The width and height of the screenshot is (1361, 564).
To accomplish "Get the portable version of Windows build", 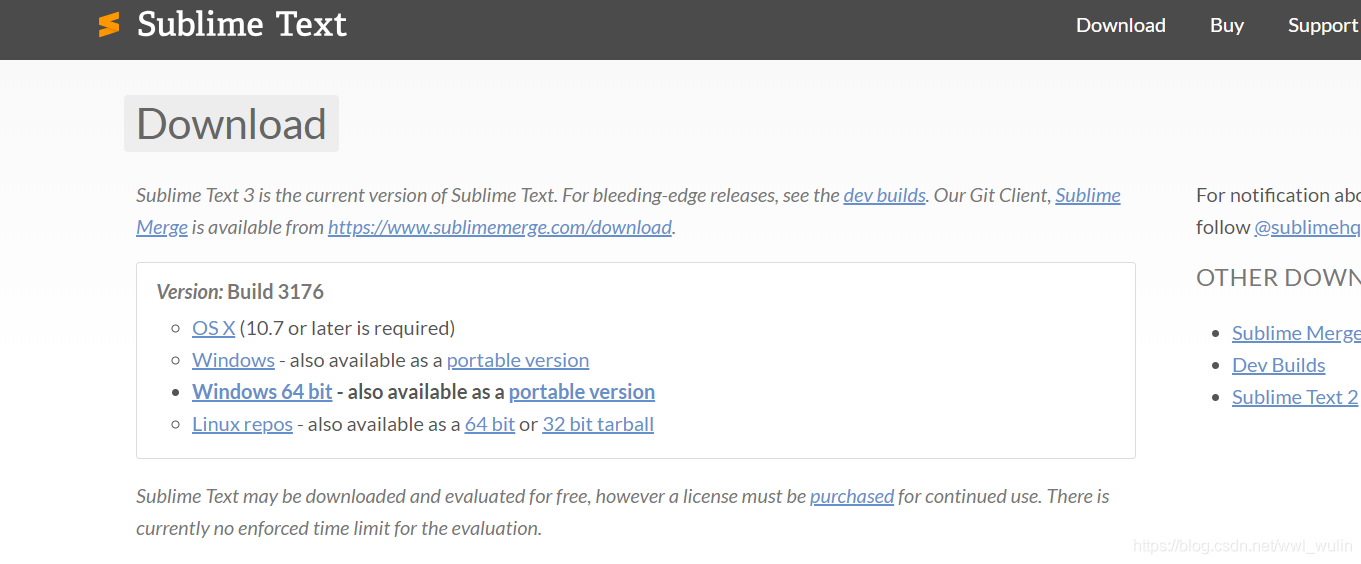I will coord(518,360).
